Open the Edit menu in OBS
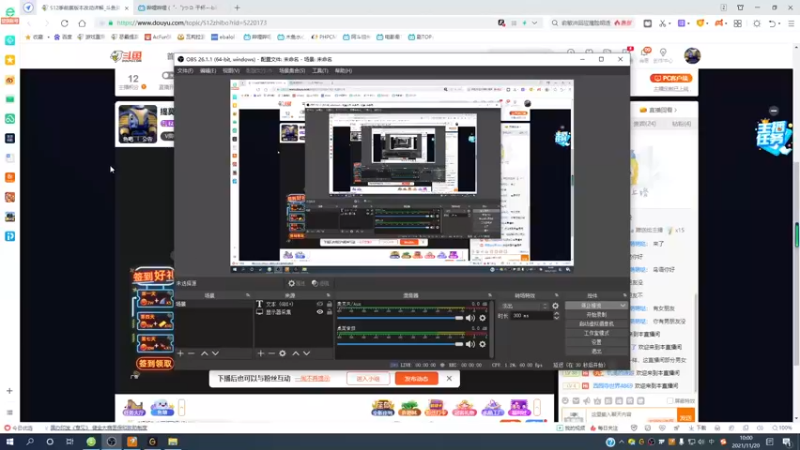The image size is (800, 450). (x=208, y=71)
